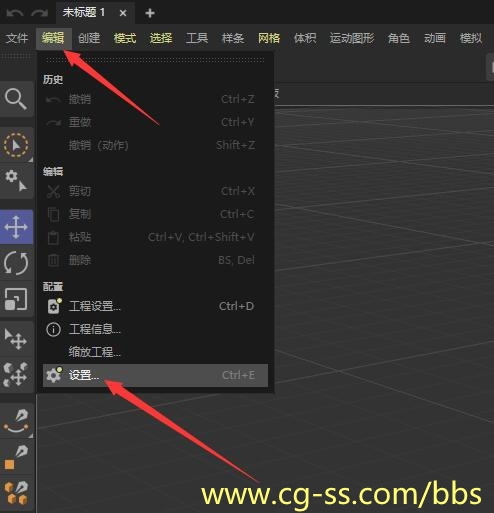This screenshot has height=513, width=494.
Task: Choose the Rotate tool icon
Action: (16, 263)
